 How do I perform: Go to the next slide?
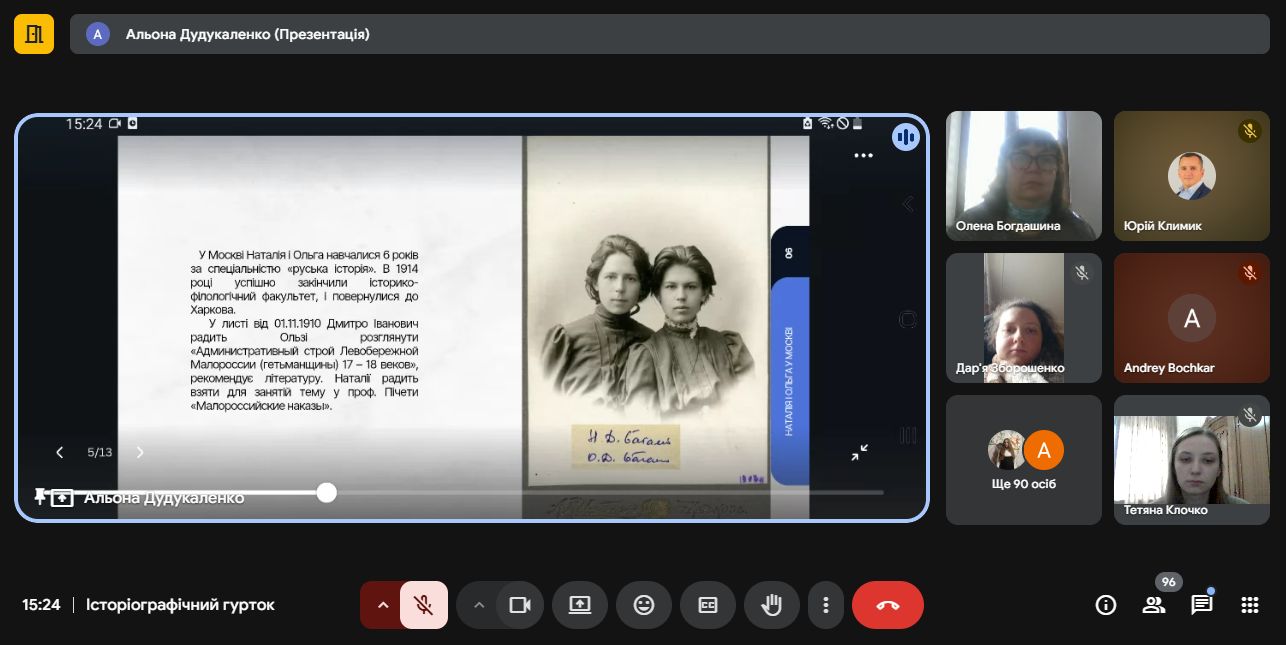(140, 452)
